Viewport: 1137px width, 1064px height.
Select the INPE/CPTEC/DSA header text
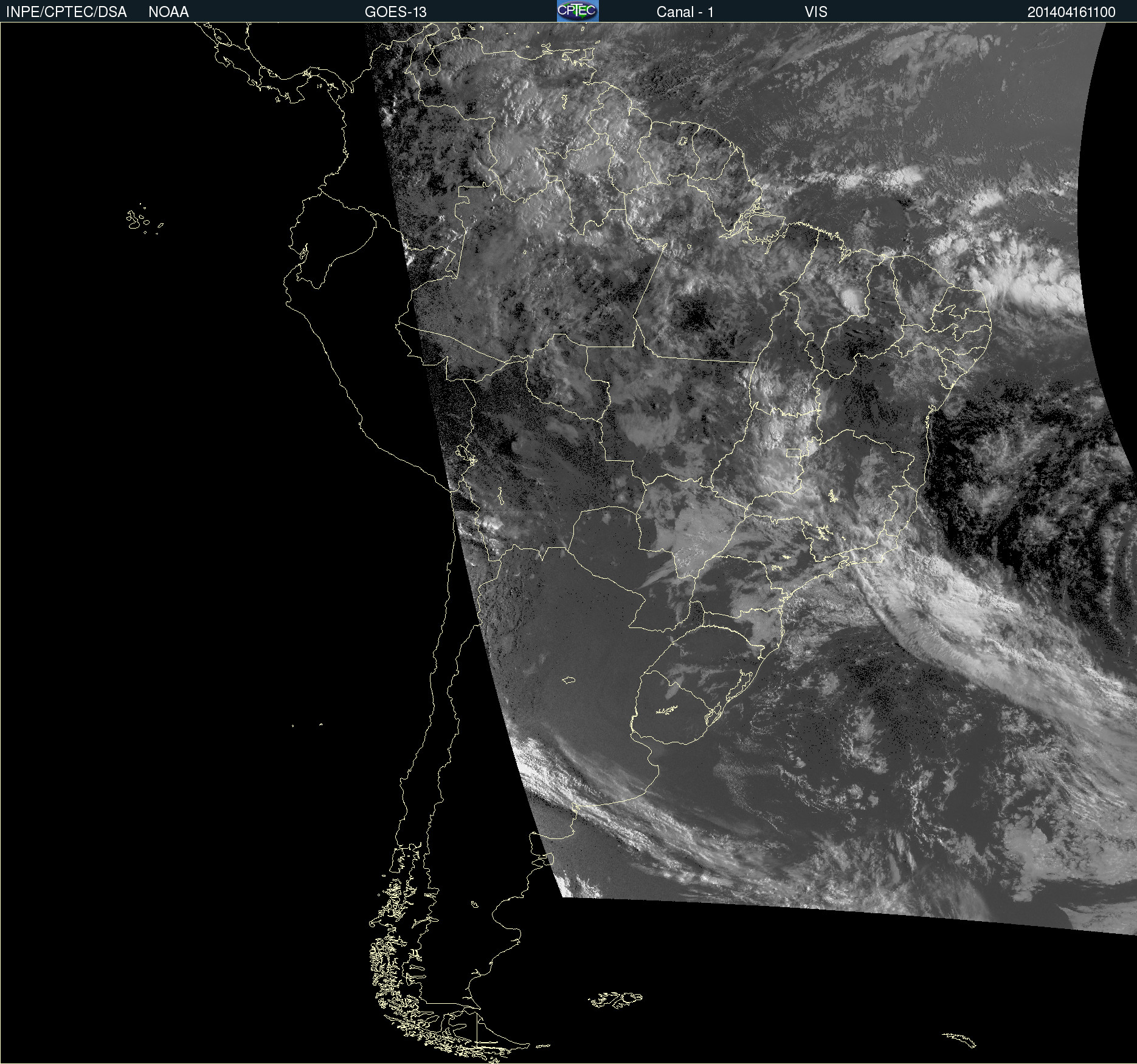point(66,12)
